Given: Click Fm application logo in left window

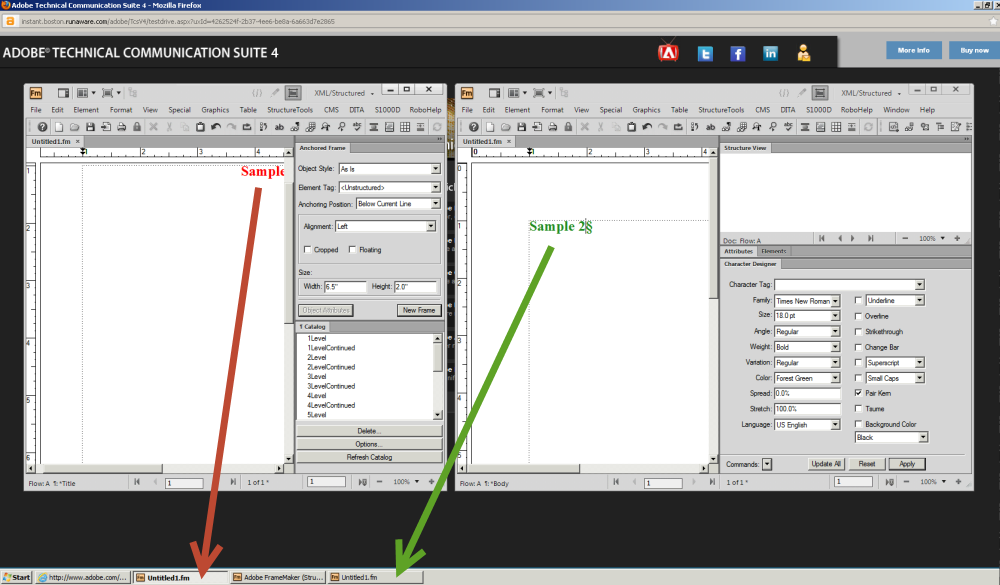Looking at the screenshot, I should (36, 93).
